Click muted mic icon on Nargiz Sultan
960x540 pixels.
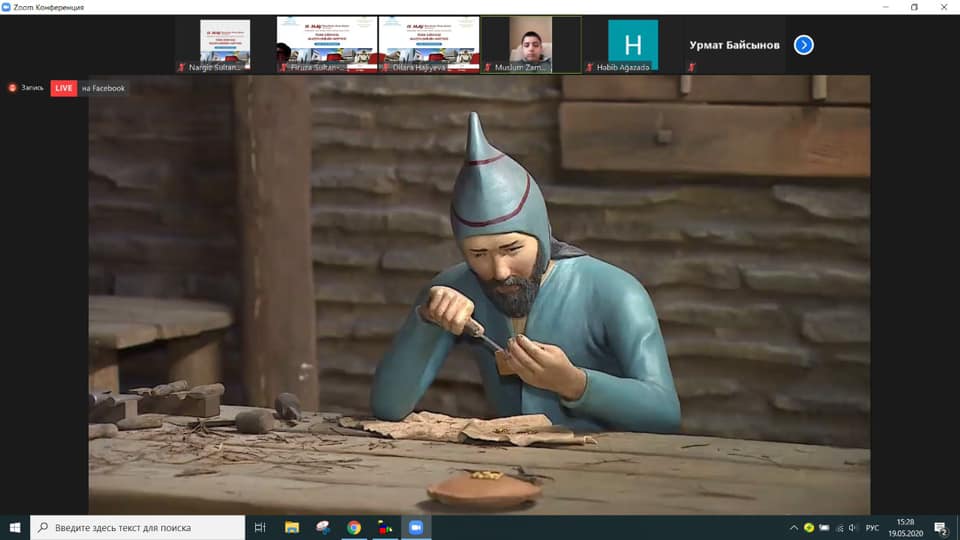(x=181, y=67)
